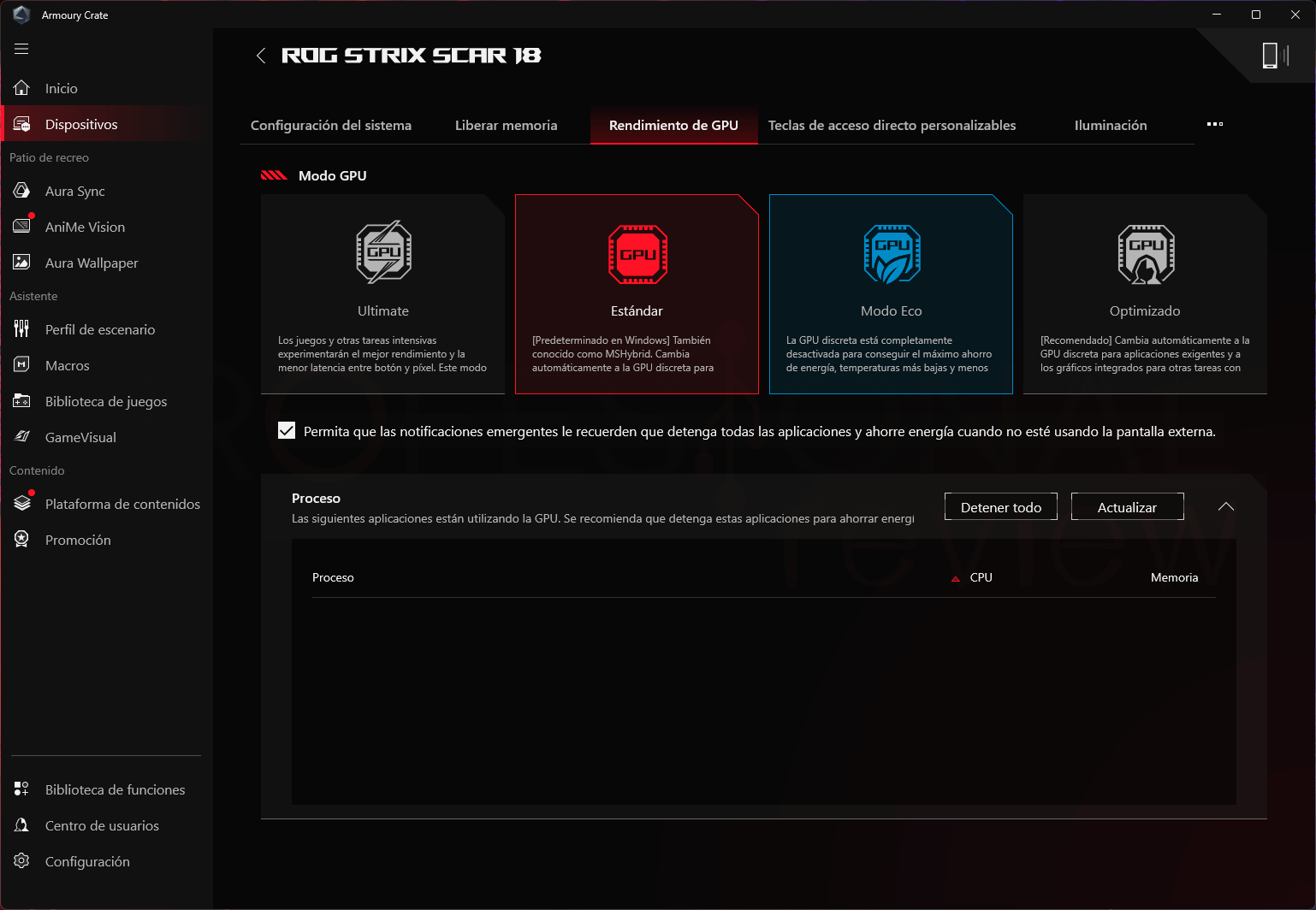
Task: Click the Memoria column header
Action: click(1174, 577)
